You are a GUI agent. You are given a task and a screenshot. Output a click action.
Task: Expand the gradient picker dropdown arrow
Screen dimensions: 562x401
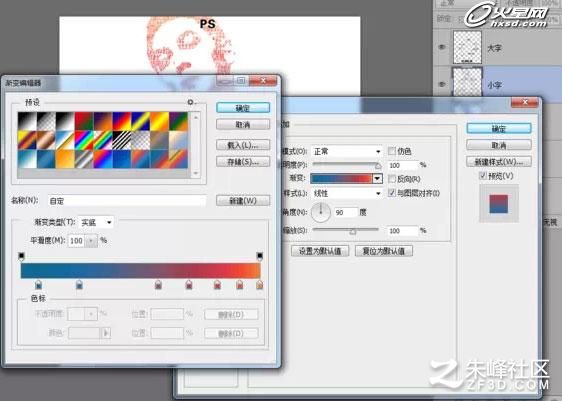pyautogui.click(x=377, y=178)
